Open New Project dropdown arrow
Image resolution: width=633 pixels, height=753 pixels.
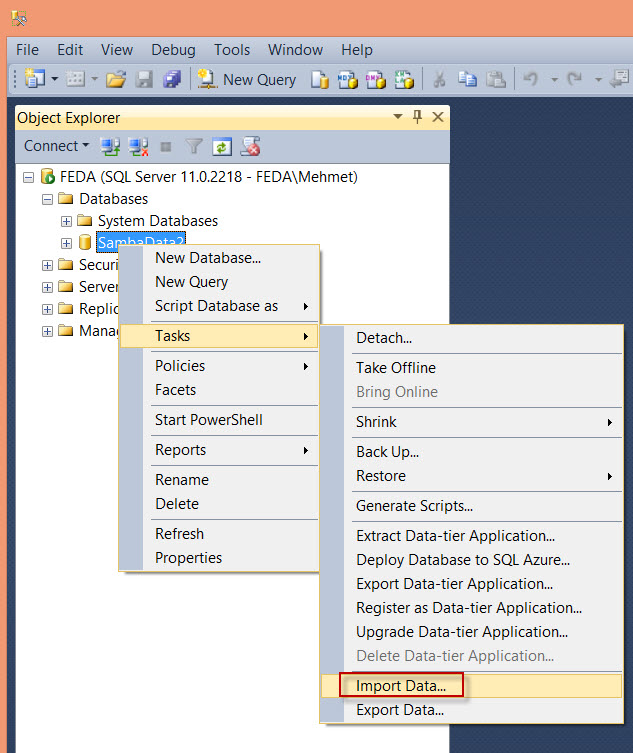[x=55, y=78]
